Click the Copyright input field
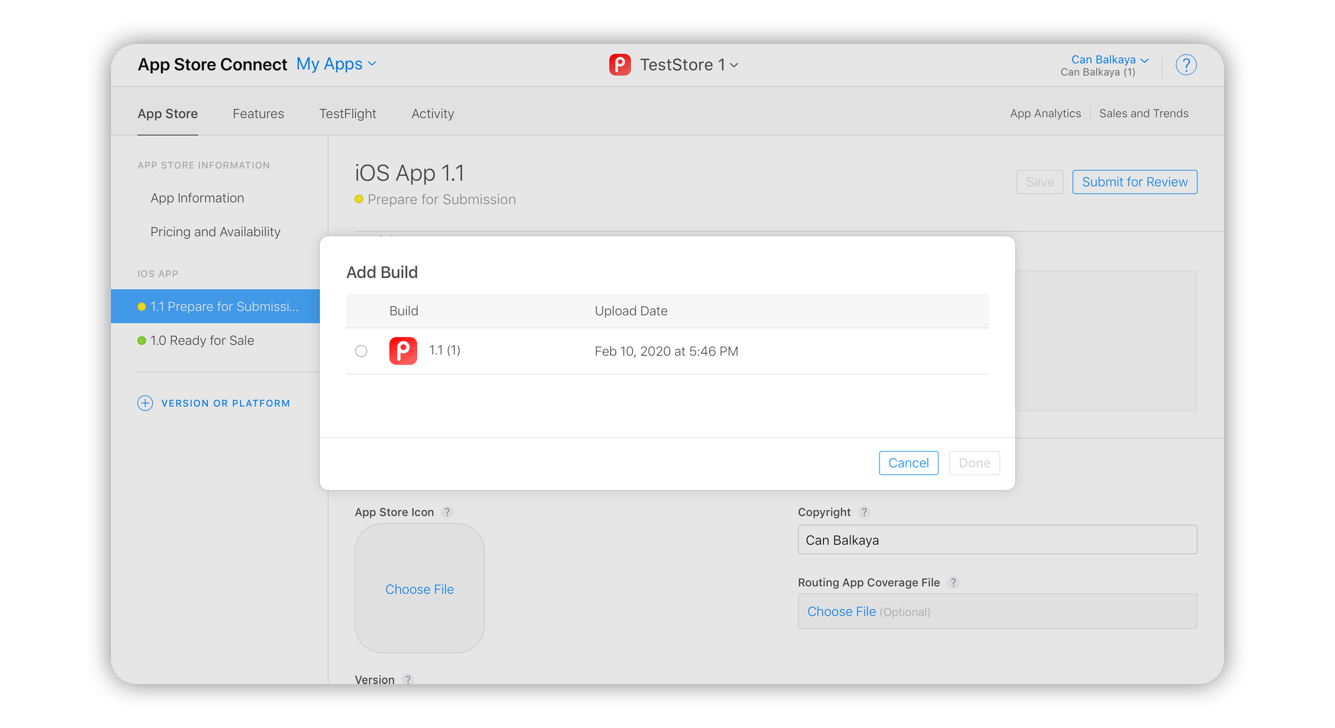Screen dimensions: 1335x728 click(x=997, y=540)
